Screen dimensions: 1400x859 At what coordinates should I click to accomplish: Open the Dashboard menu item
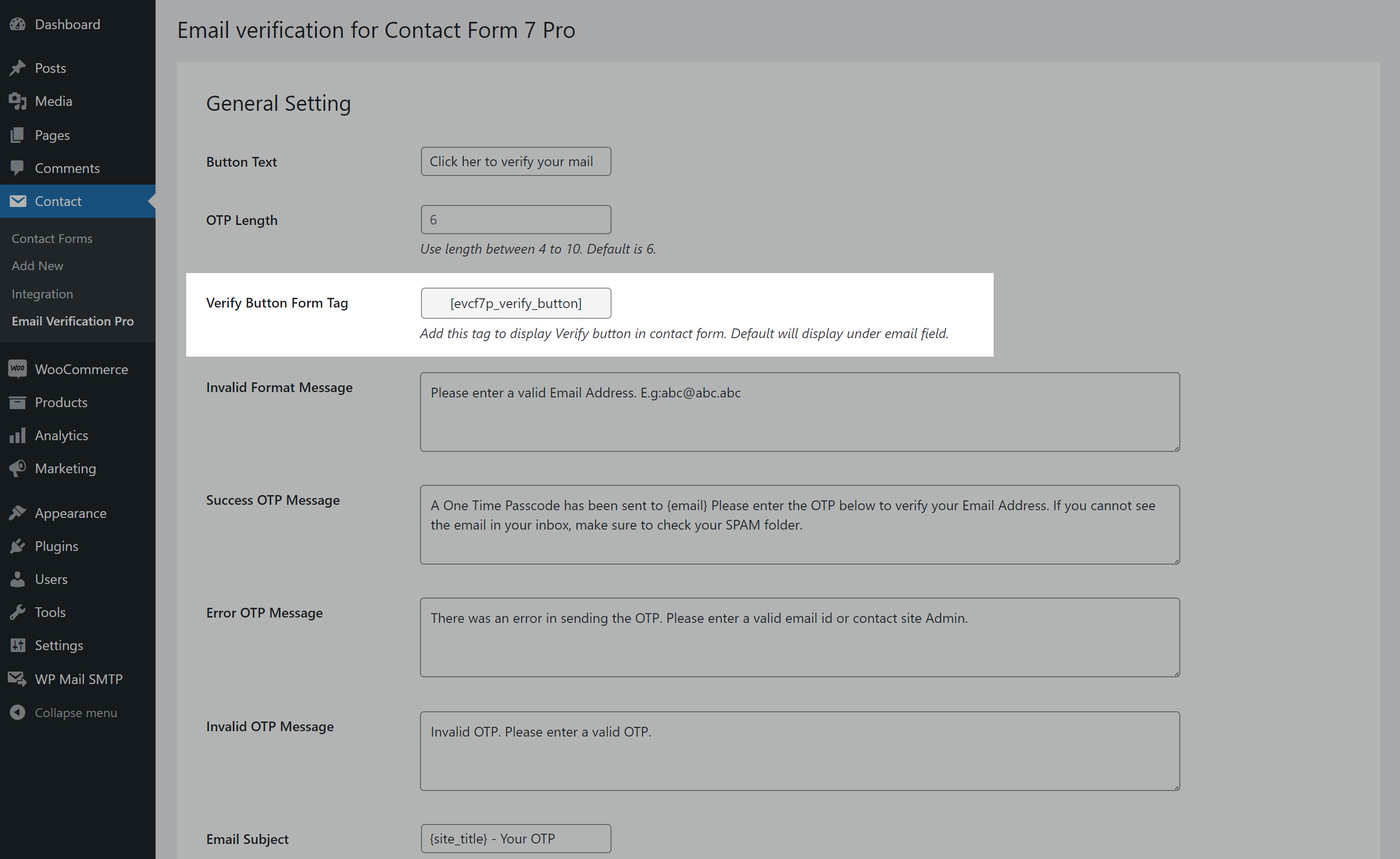click(x=68, y=24)
